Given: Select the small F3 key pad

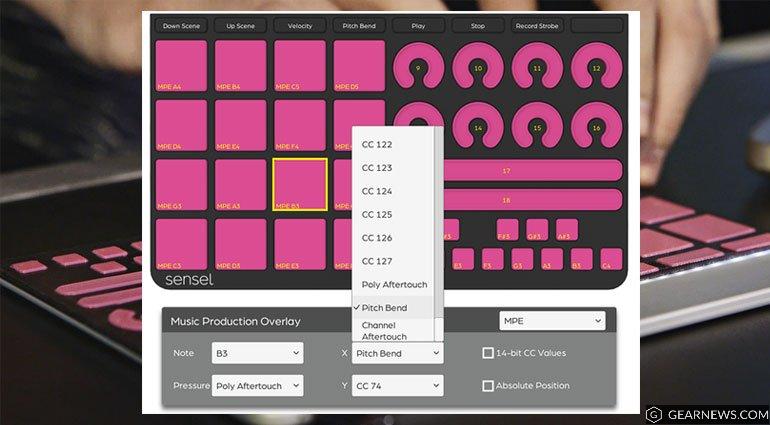Looking at the screenshot, I should pyautogui.click(x=493, y=259).
